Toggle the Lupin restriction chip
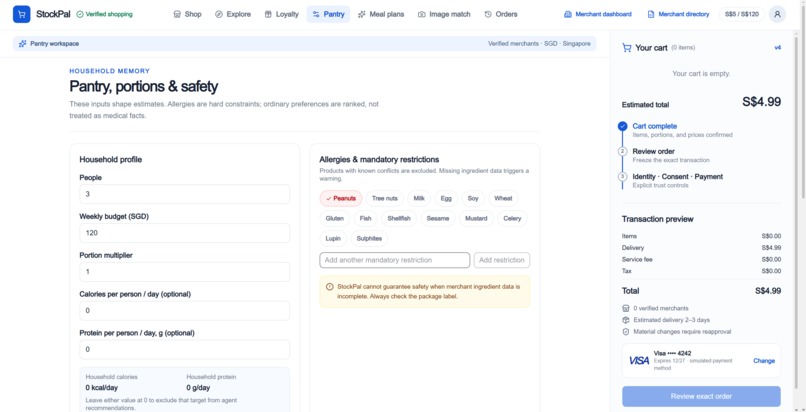This screenshot has height=412, width=806. click(333, 238)
